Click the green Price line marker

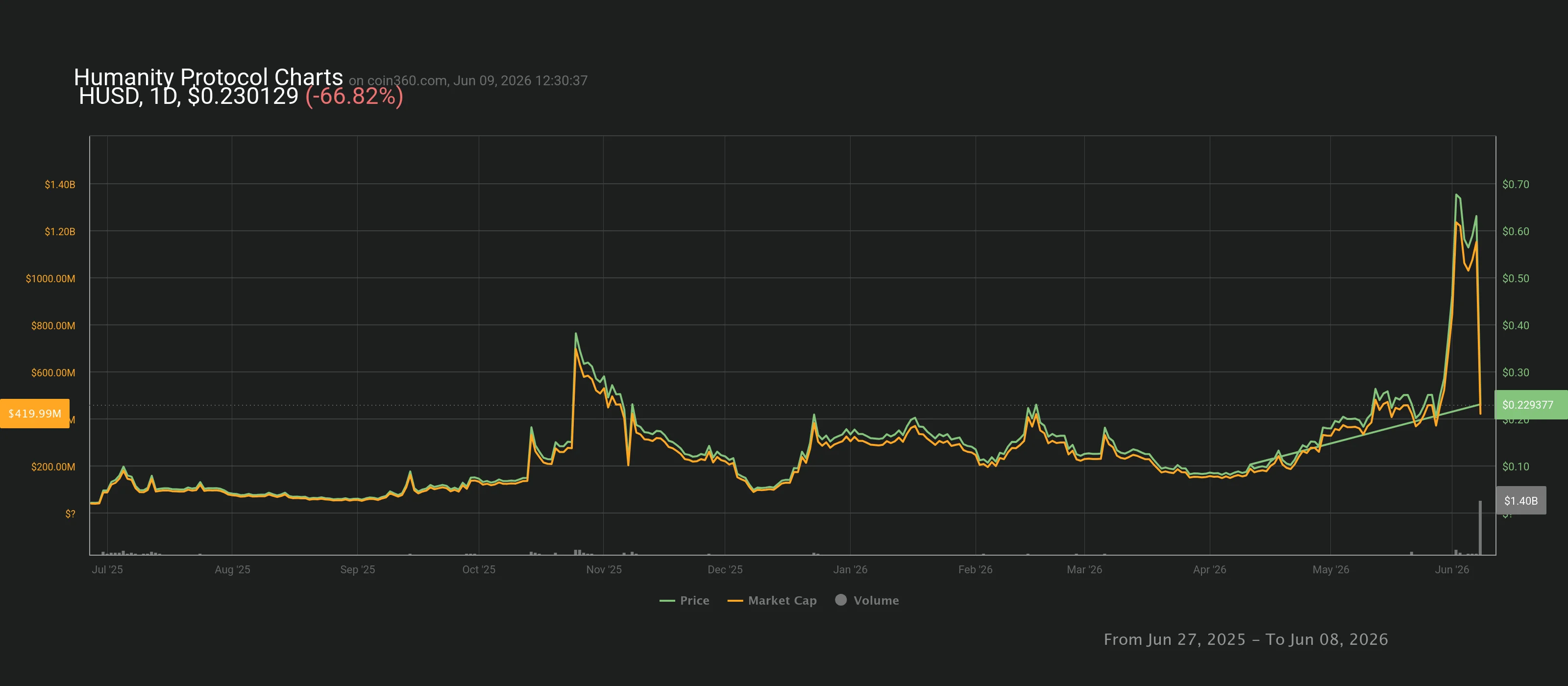667,601
